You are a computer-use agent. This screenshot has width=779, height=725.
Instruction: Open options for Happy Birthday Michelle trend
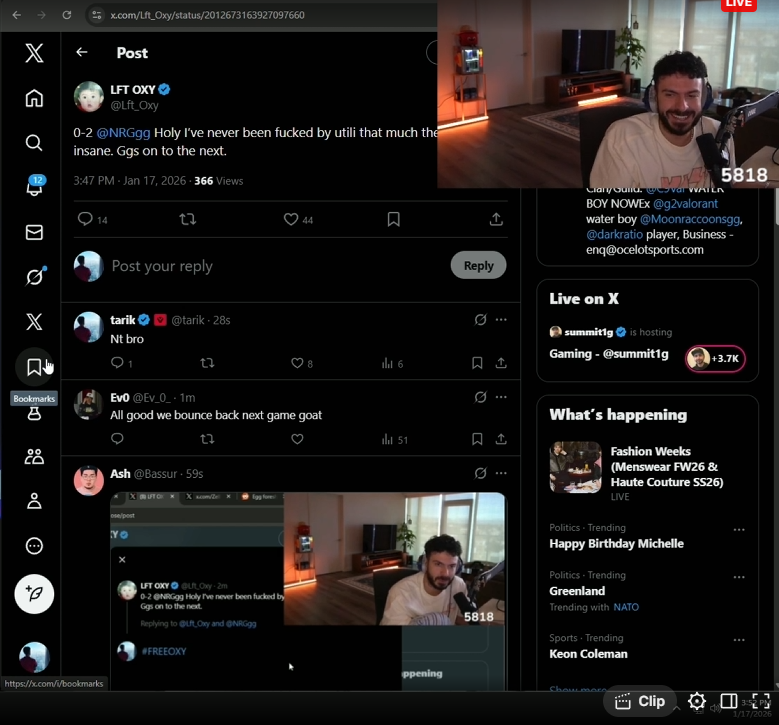pos(739,530)
